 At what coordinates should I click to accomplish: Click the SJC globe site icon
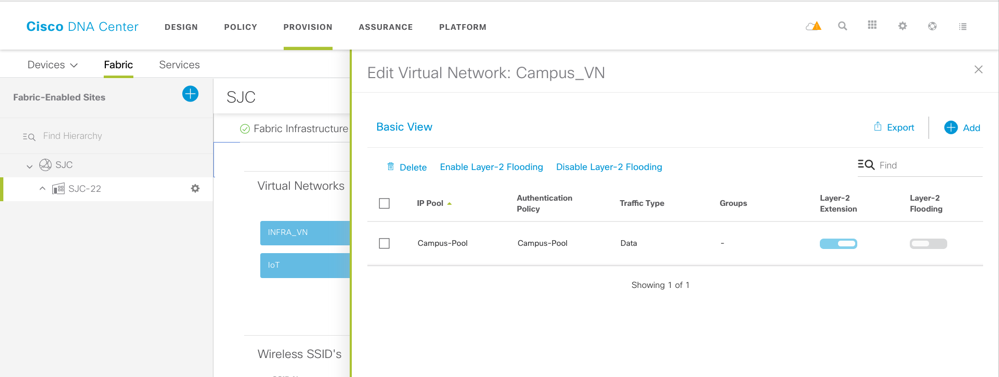(x=45, y=165)
